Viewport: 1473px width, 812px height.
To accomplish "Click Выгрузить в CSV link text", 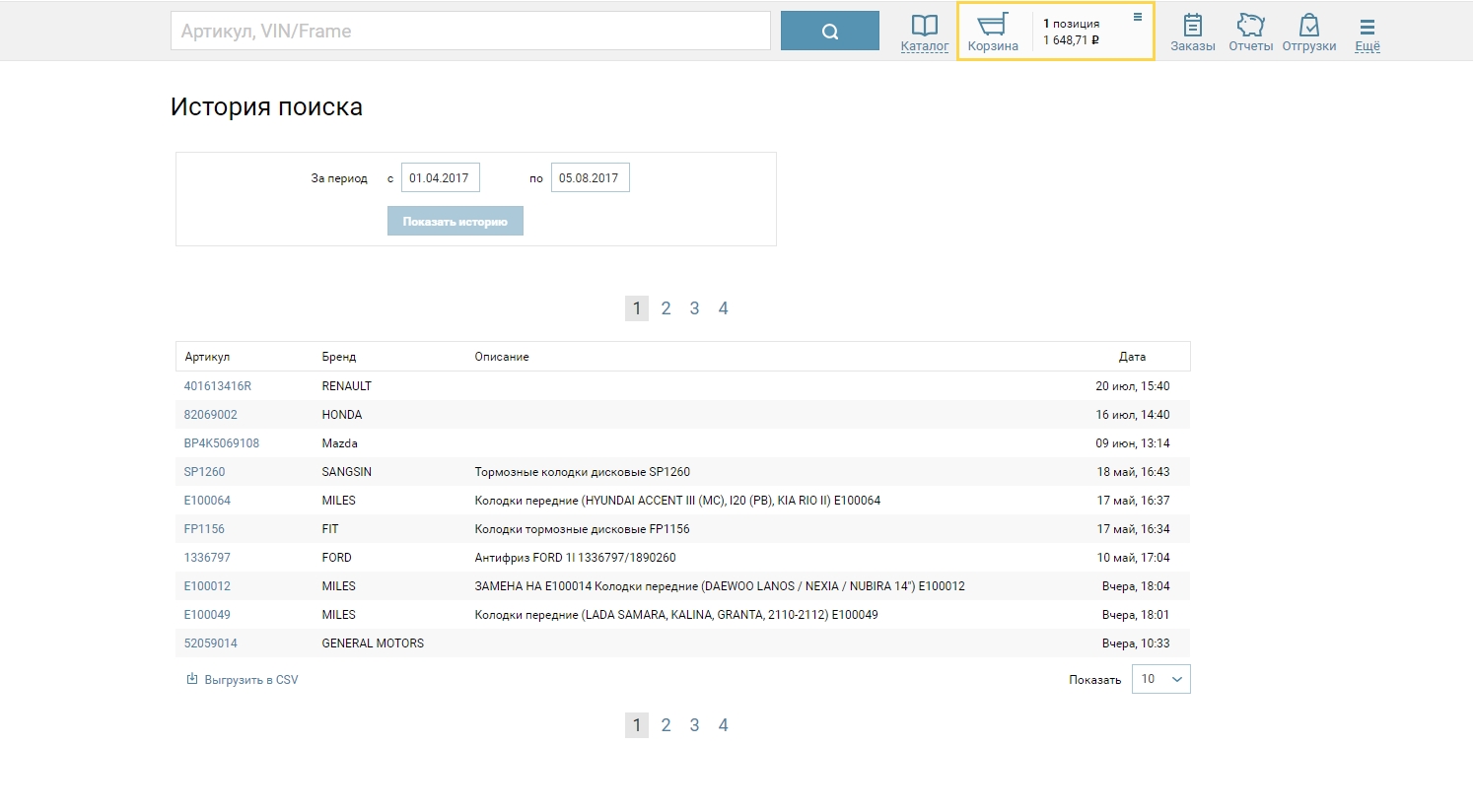I will pyautogui.click(x=251, y=680).
